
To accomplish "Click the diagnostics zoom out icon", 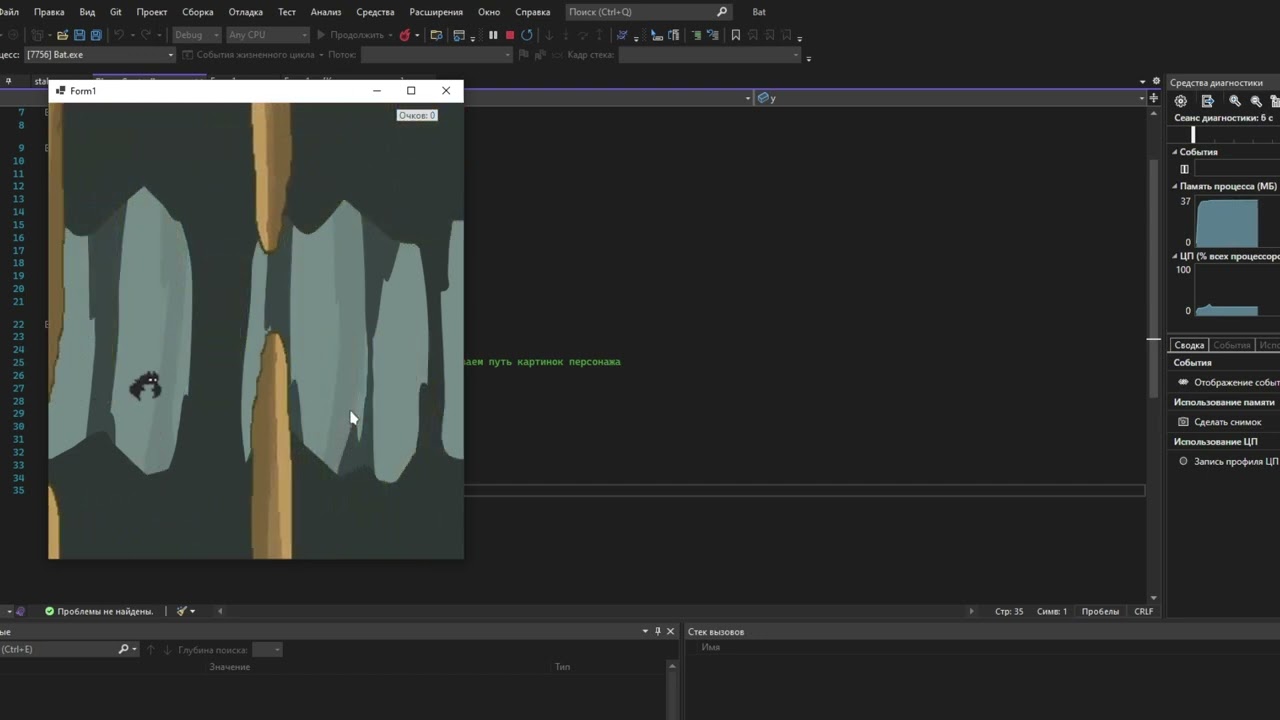I will click(x=1256, y=101).
